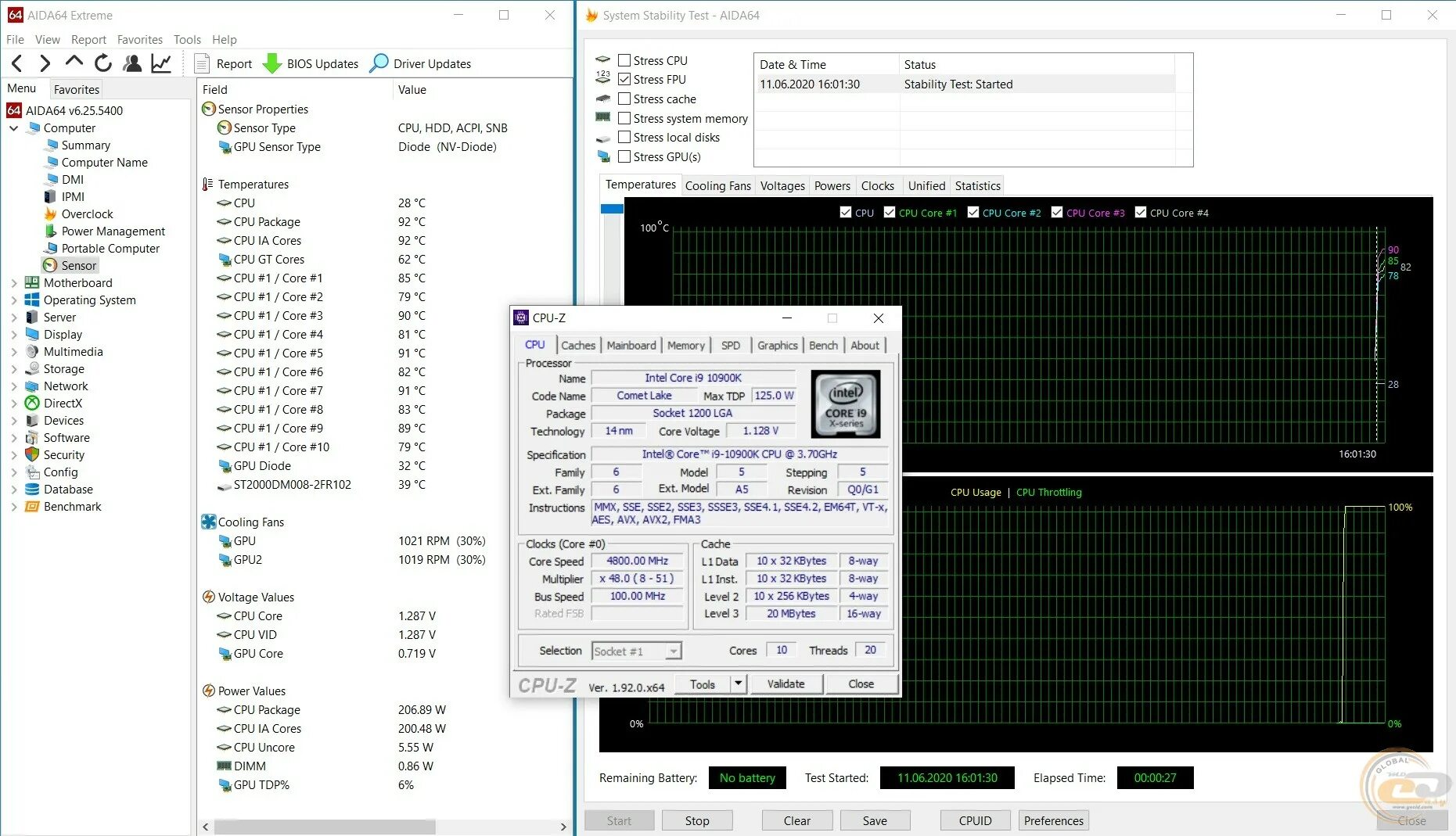This screenshot has width=1456, height=836.
Task: Switch to the Mainboard tab in CPU-Z
Action: click(631, 345)
